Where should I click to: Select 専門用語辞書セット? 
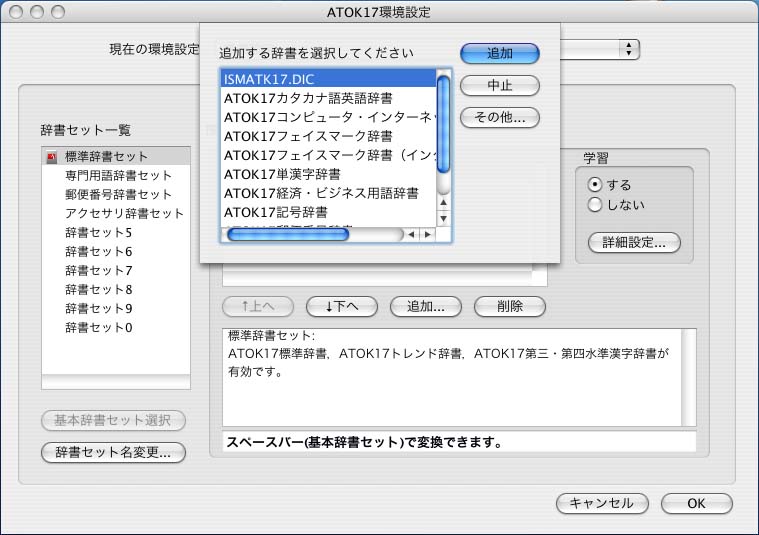click(x=116, y=175)
